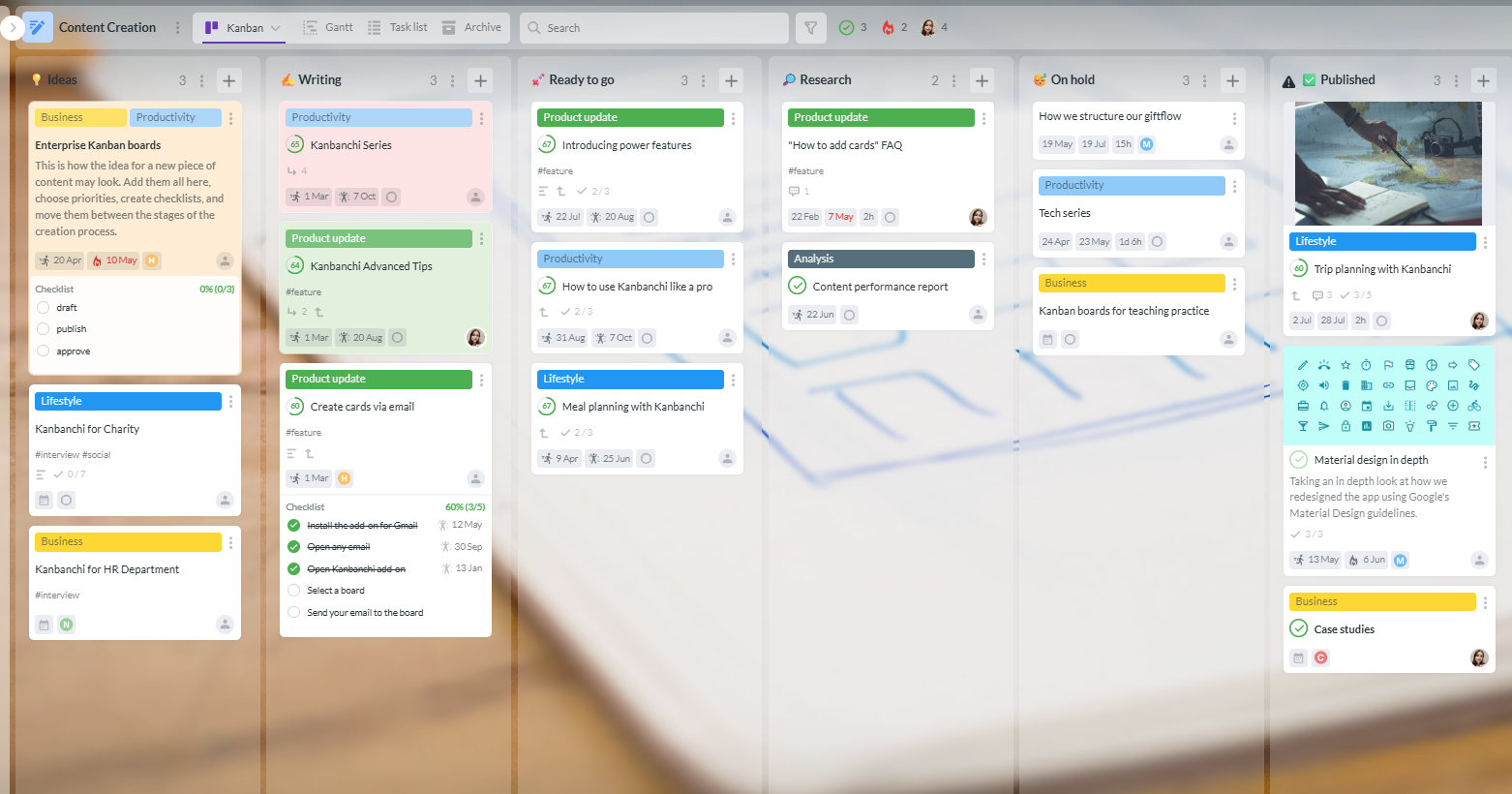Click calendar icon on Kanbanchi for Charity card
Screen dimensions: 1512x794
[44, 500]
